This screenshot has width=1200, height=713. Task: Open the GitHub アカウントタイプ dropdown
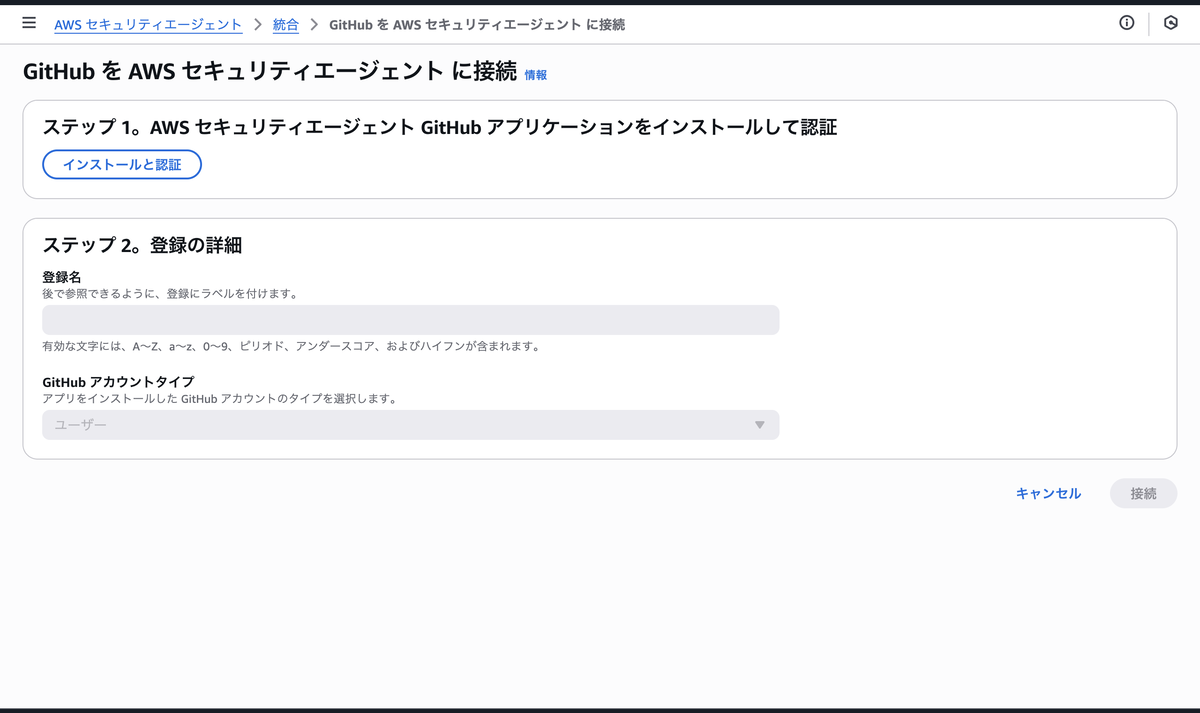pyautogui.click(x=410, y=425)
